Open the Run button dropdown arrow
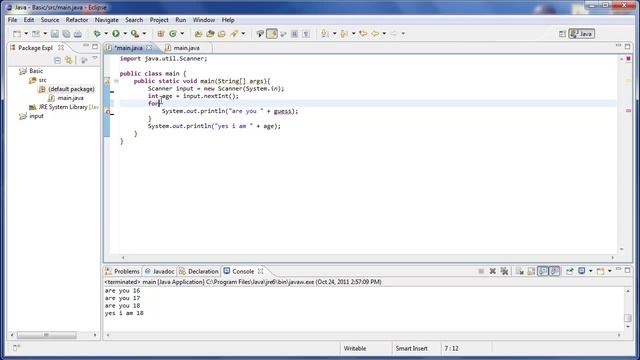The height and width of the screenshot is (360, 640). (x=125, y=34)
